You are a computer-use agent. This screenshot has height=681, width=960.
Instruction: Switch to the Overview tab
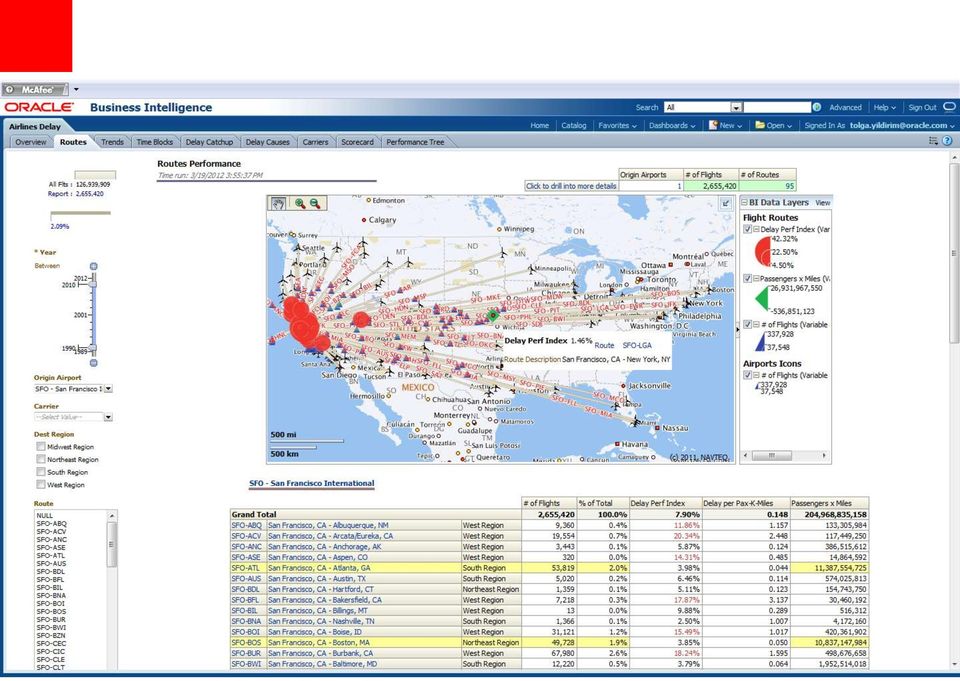(x=31, y=141)
